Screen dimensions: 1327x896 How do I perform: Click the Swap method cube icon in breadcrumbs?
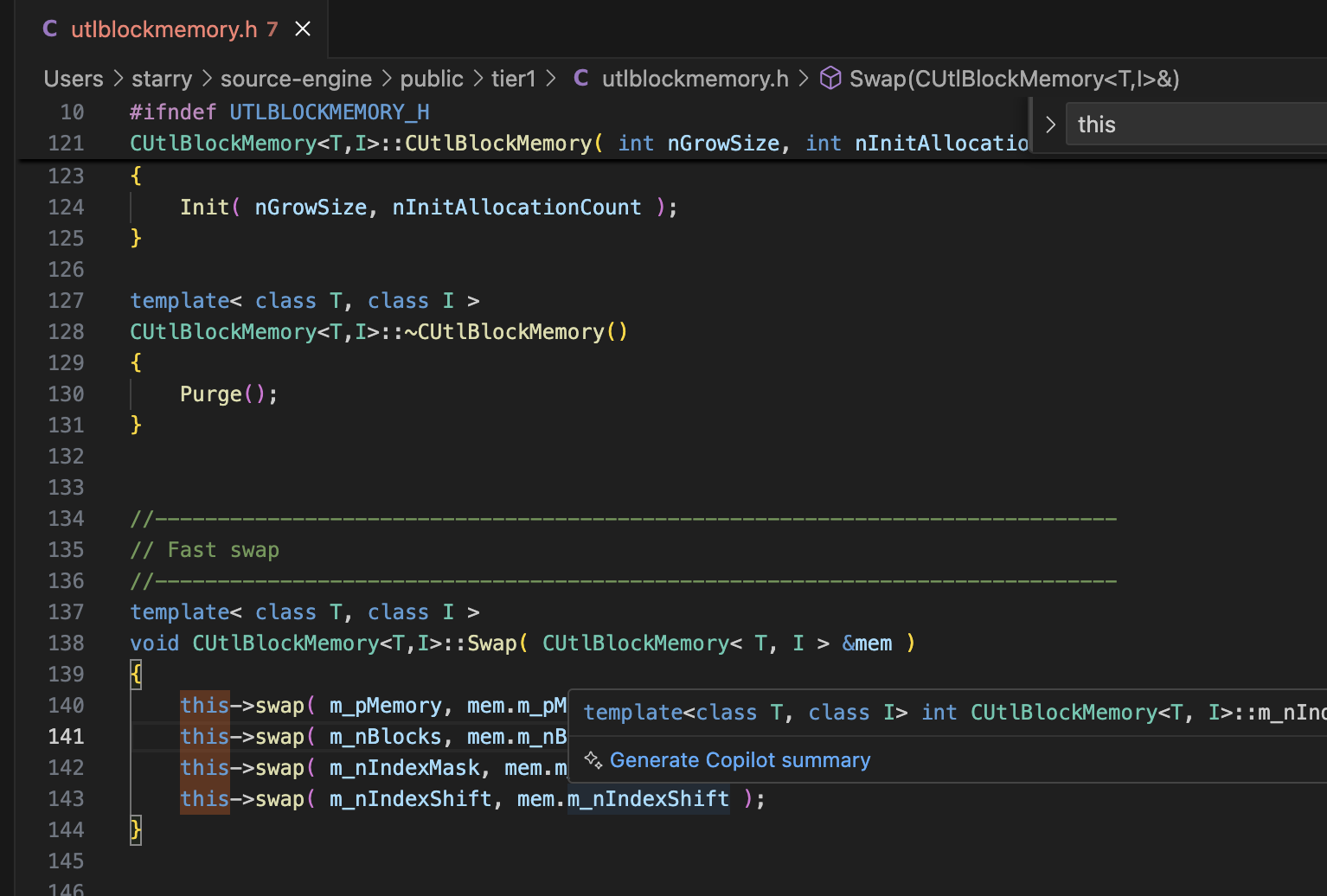[x=830, y=79]
